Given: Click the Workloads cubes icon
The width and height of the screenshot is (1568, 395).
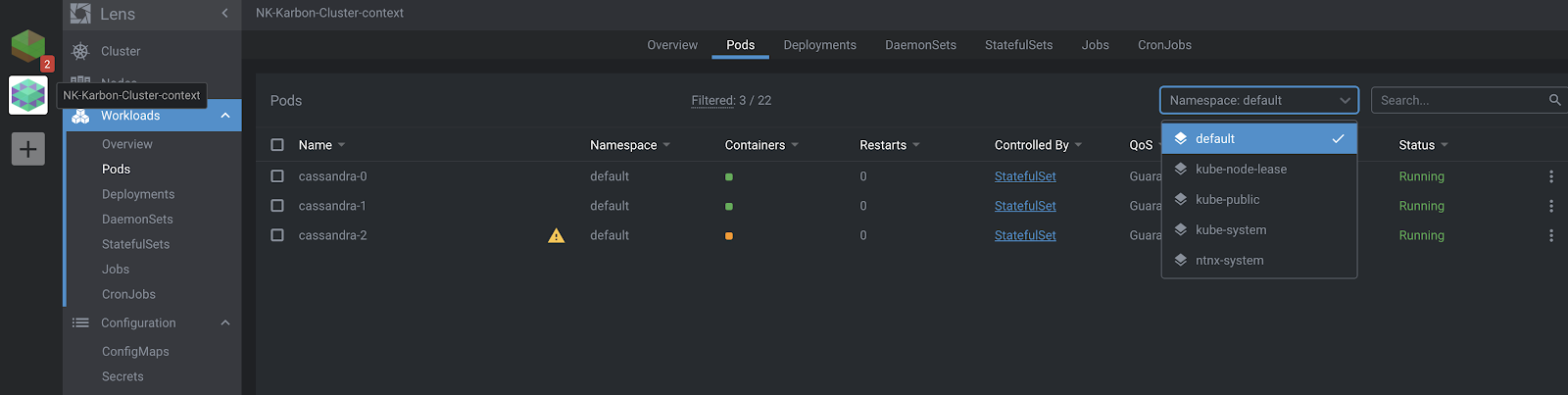Looking at the screenshot, I should pos(80,116).
